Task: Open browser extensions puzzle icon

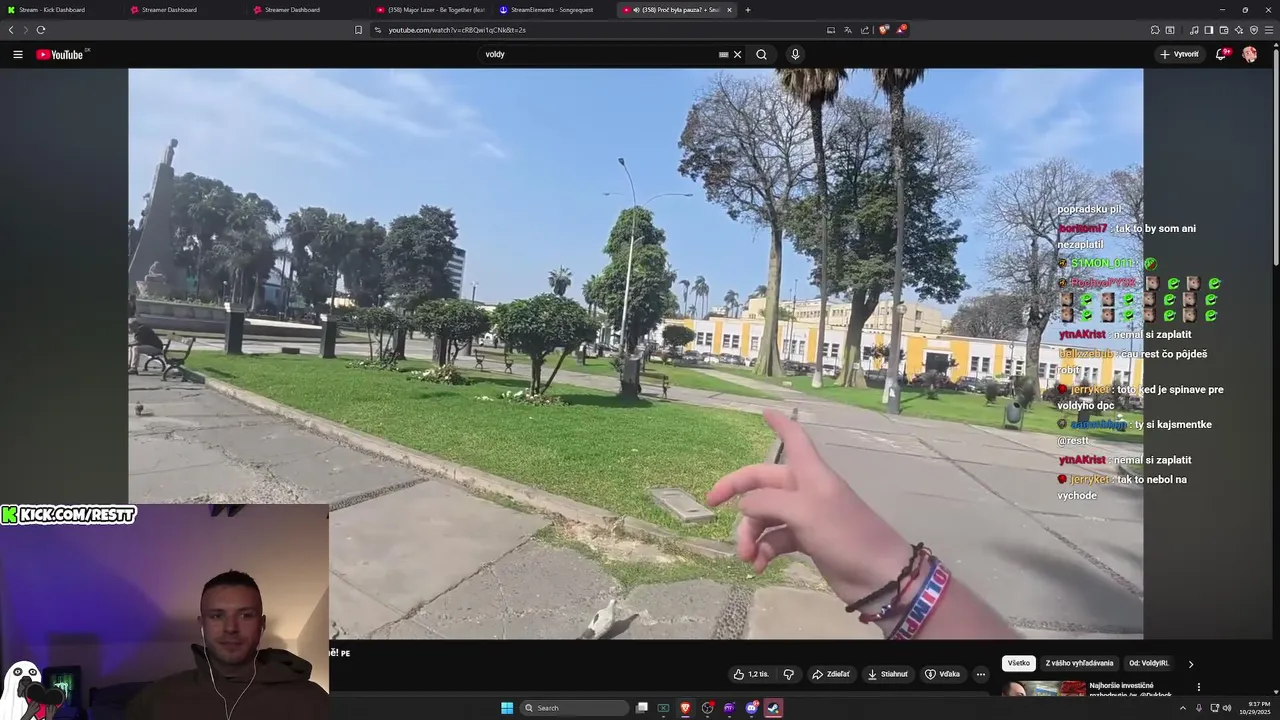Action: (x=1155, y=30)
